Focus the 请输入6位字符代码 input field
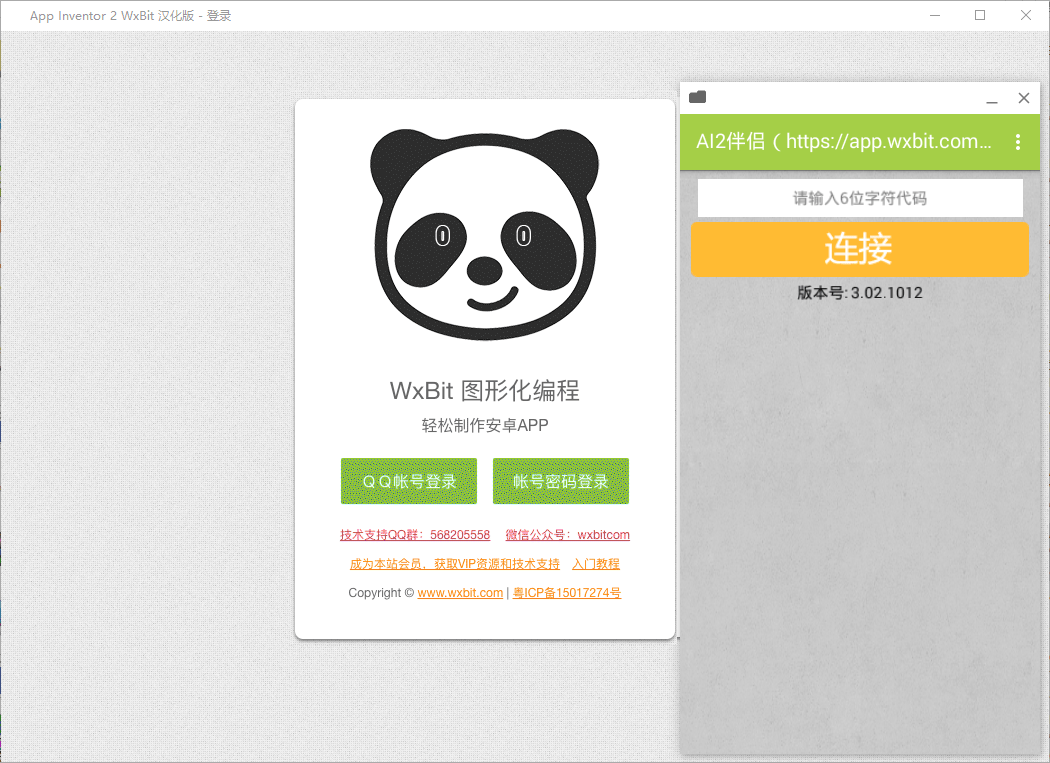Viewport: 1050px width, 763px height. [860, 198]
